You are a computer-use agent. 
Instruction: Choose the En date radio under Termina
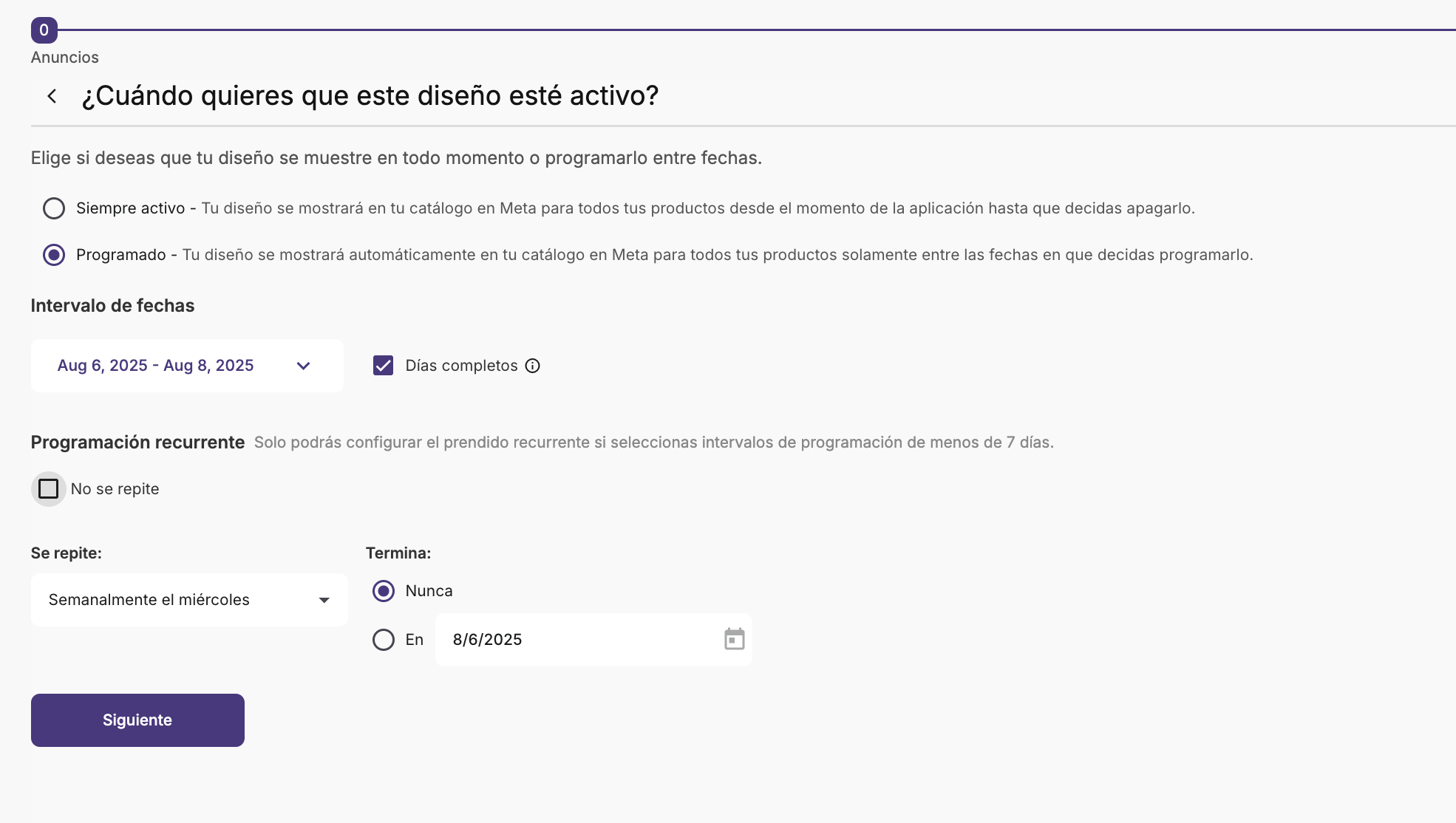[384, 640]
